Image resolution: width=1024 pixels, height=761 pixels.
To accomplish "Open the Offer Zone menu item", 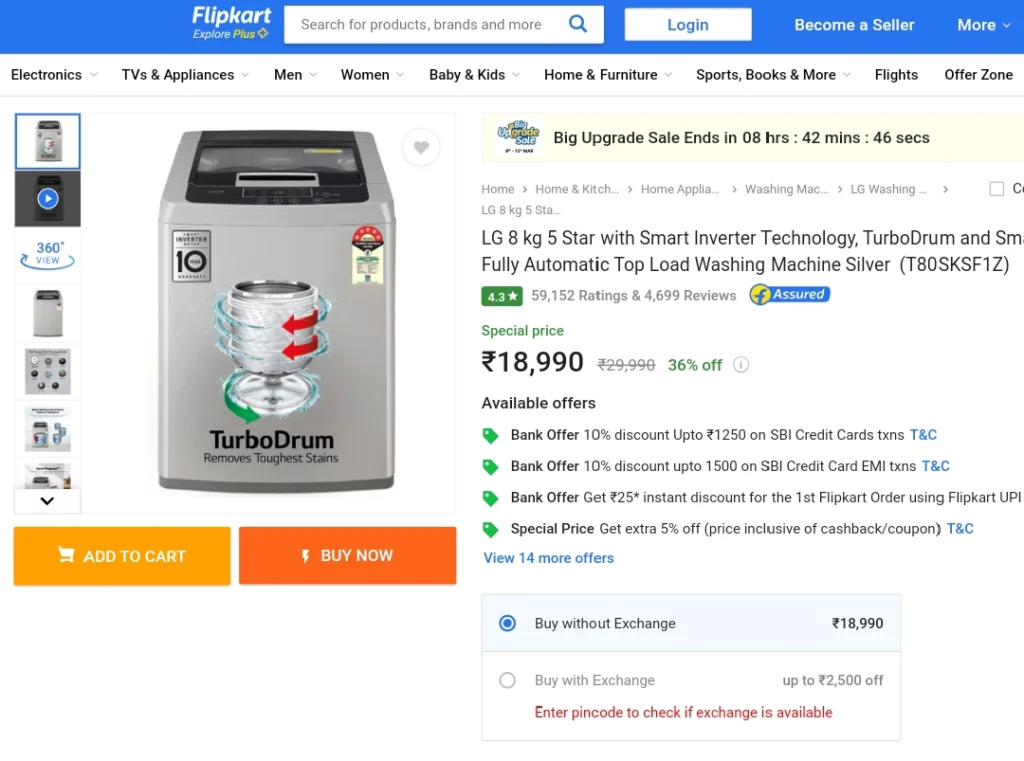I will pos(978,75).
